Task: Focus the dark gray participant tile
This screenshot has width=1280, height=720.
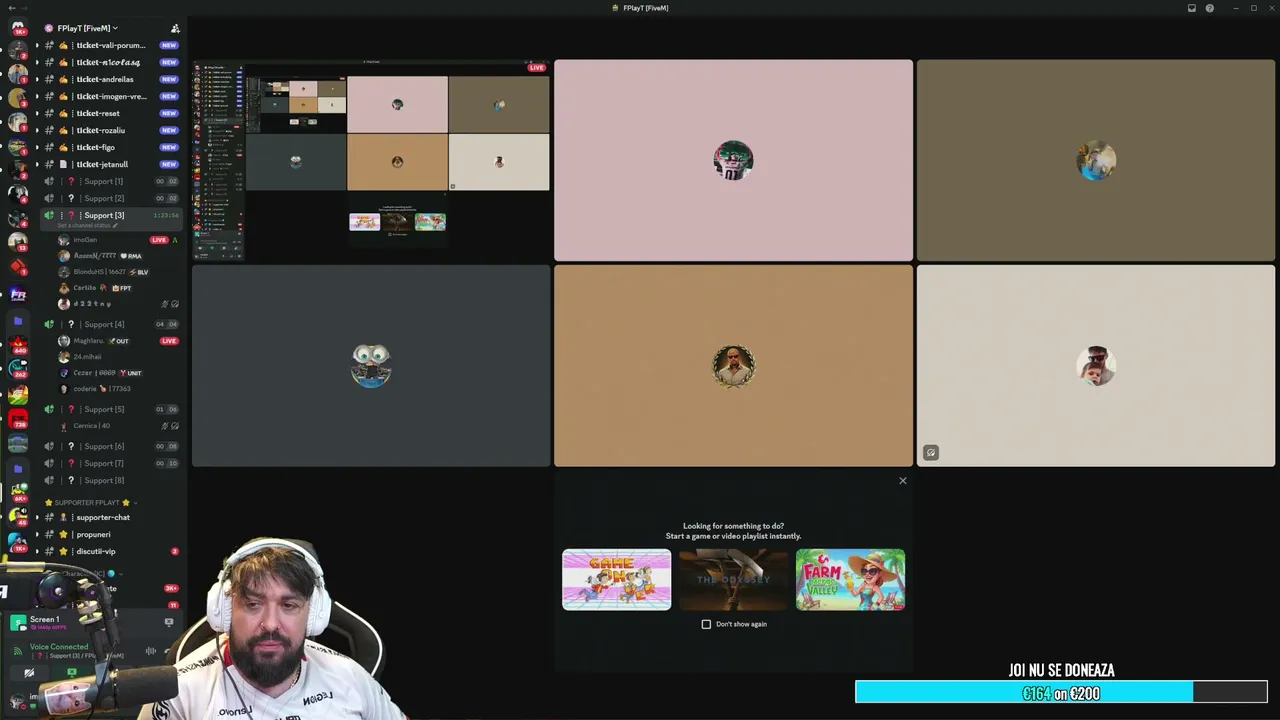Action: pos(371,366)
